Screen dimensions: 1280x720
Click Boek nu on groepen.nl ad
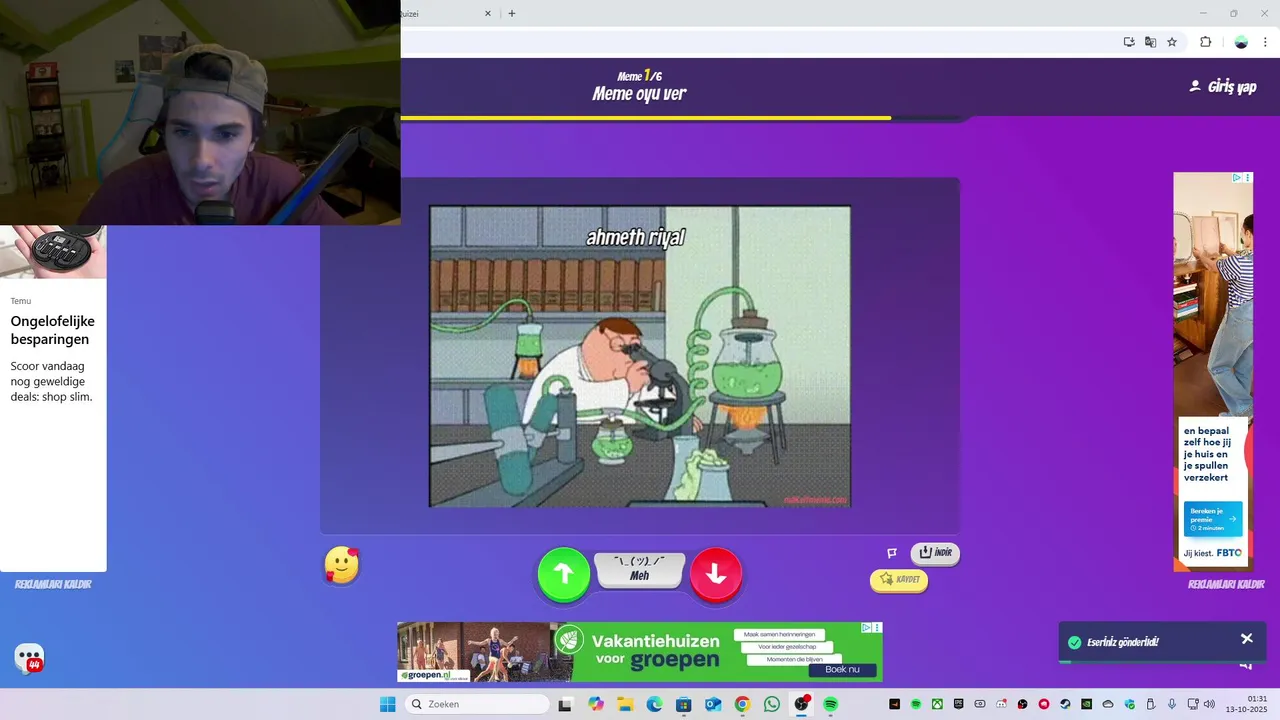click(842, 669)
